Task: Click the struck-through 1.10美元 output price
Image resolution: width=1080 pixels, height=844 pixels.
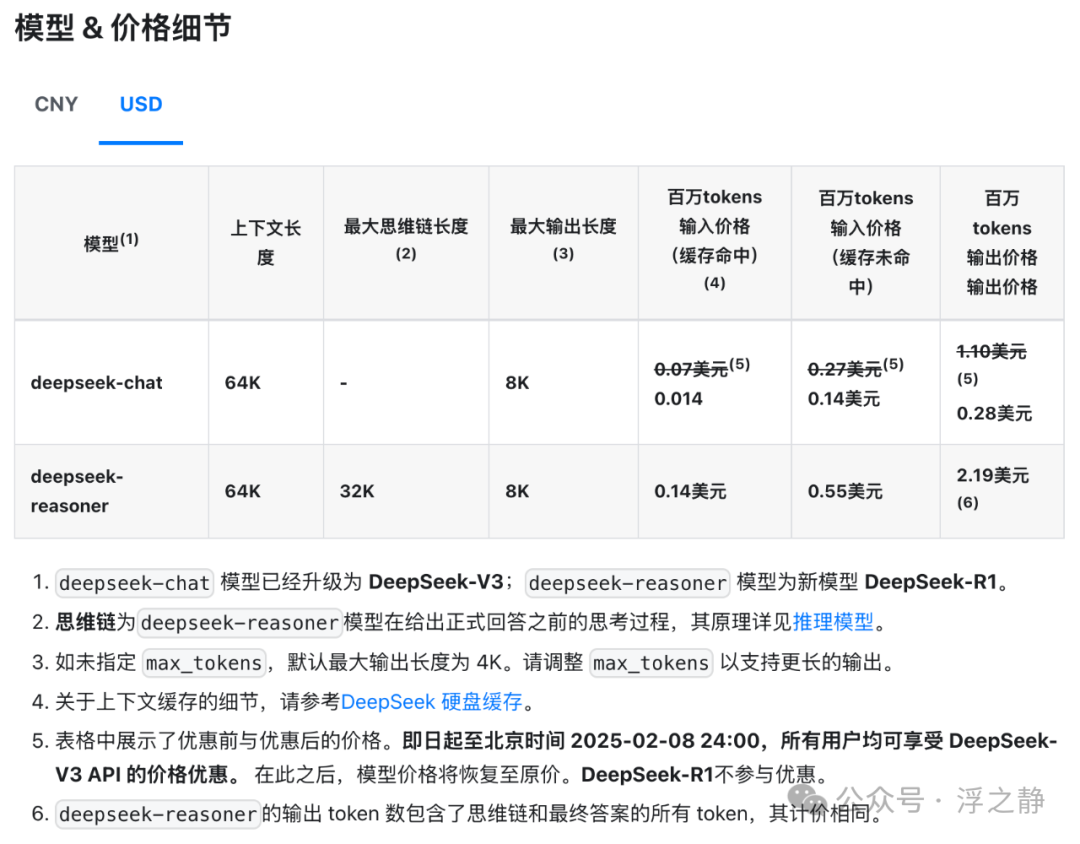Action: point(991,351)
